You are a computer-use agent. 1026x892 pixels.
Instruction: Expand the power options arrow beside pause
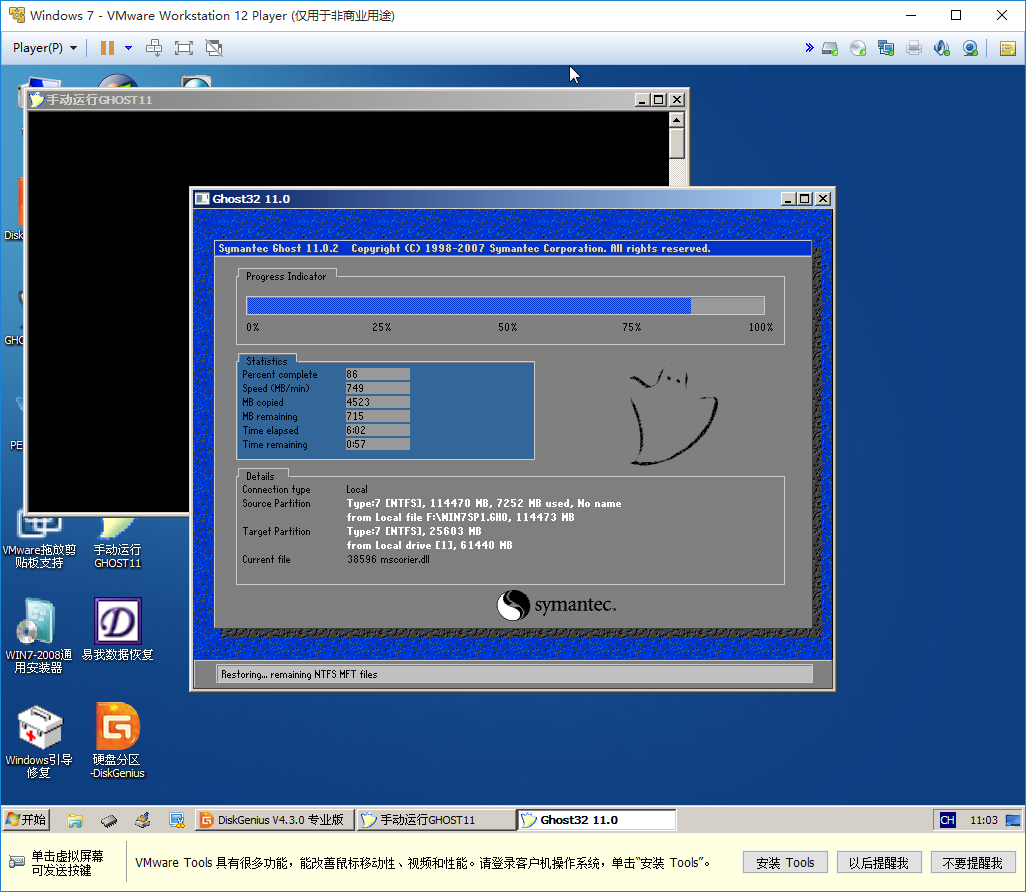tap(128, 48)
